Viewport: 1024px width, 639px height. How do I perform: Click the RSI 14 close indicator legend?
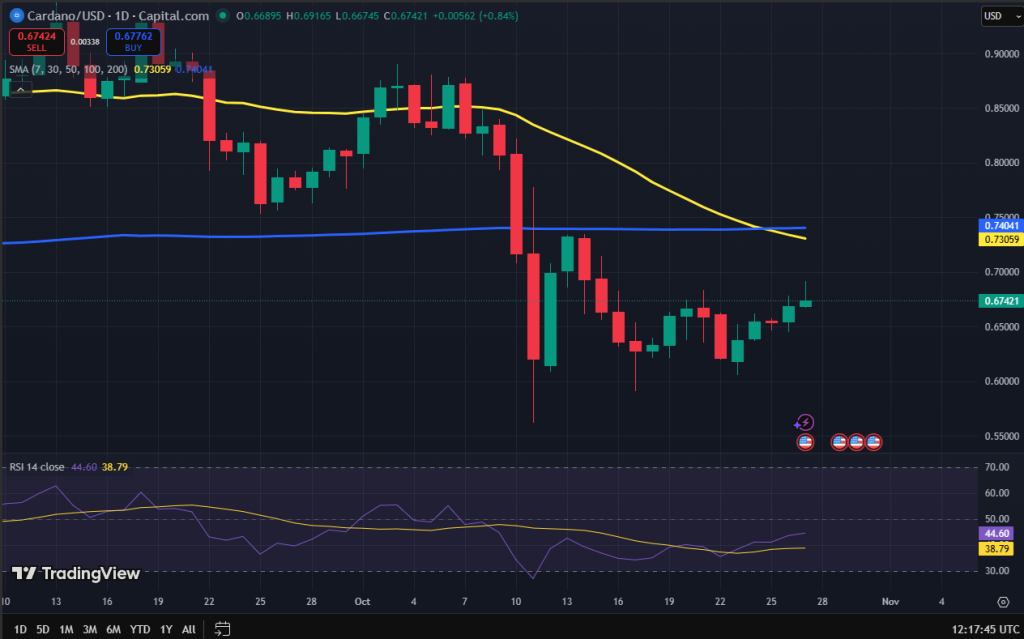tap(37, 467)
